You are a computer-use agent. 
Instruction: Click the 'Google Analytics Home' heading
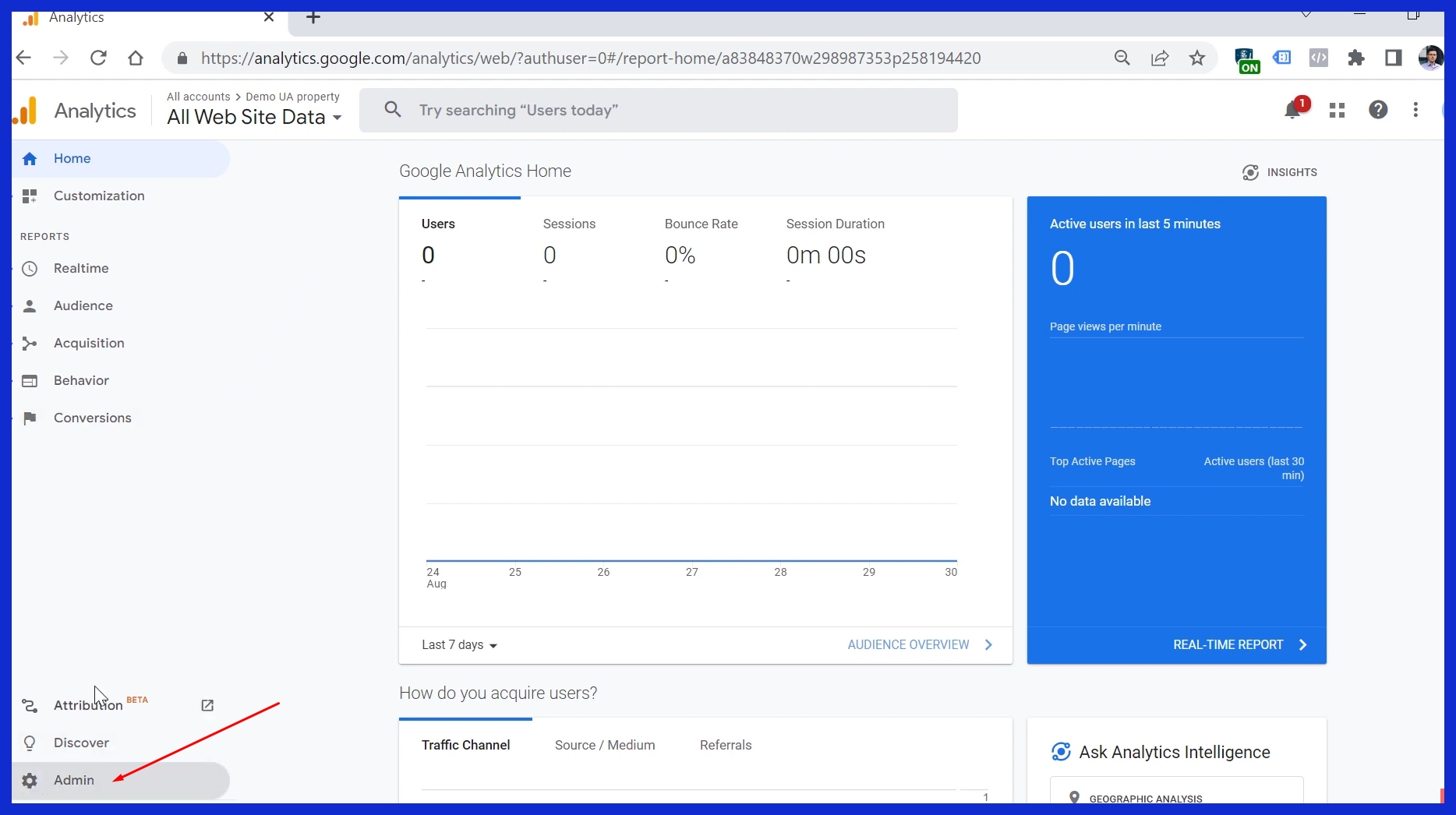[x=485, y=171]
